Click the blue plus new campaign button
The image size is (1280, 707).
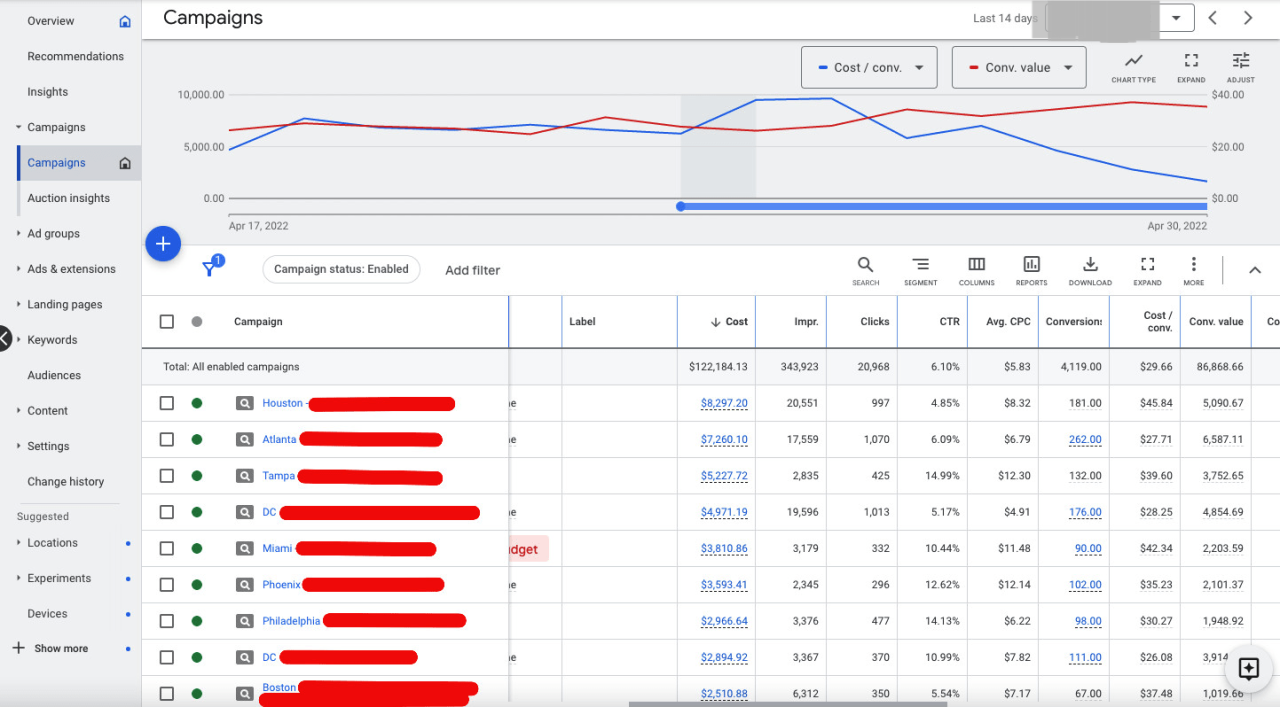coord(163,243)
